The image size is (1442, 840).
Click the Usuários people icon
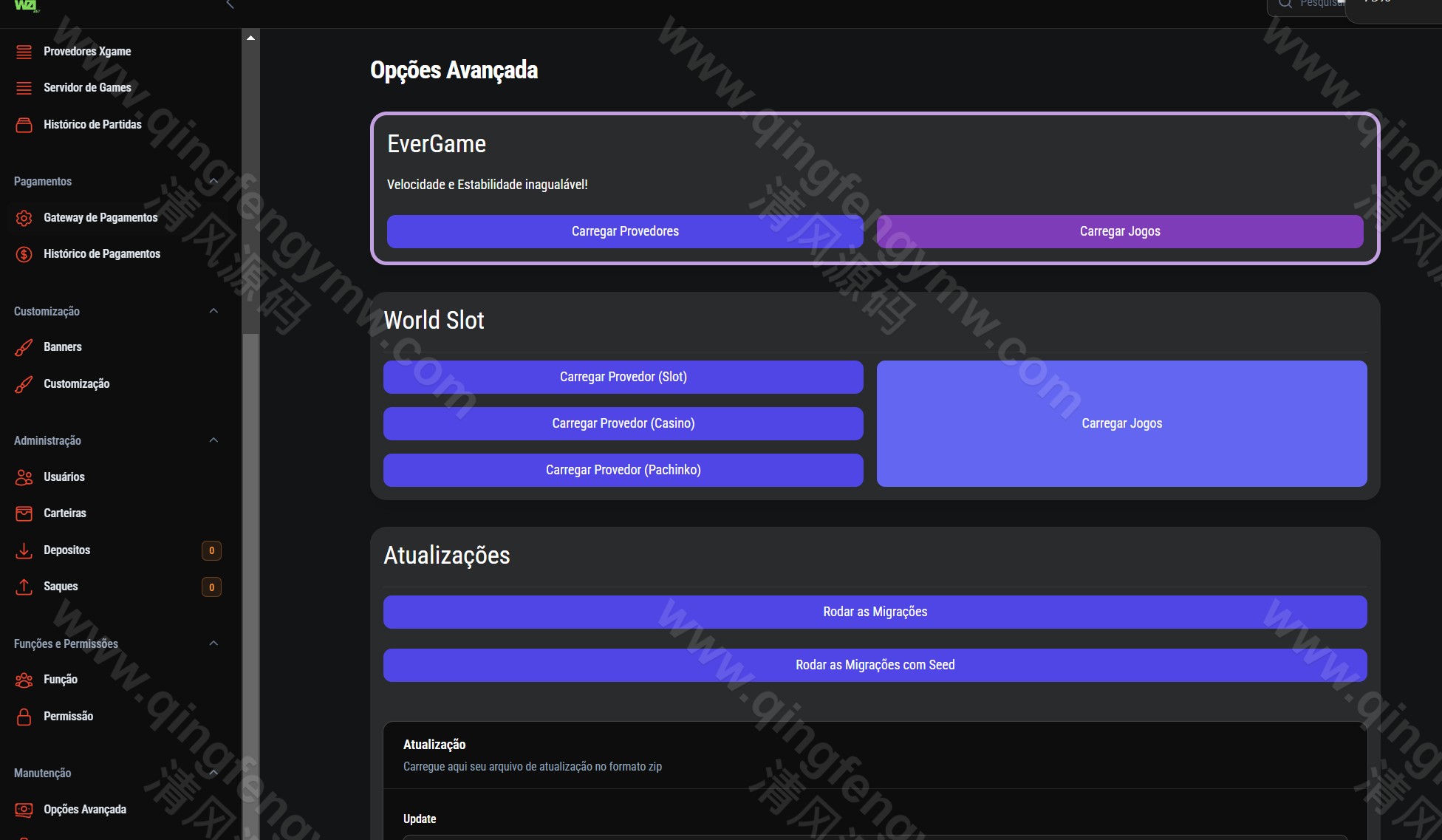24,477
